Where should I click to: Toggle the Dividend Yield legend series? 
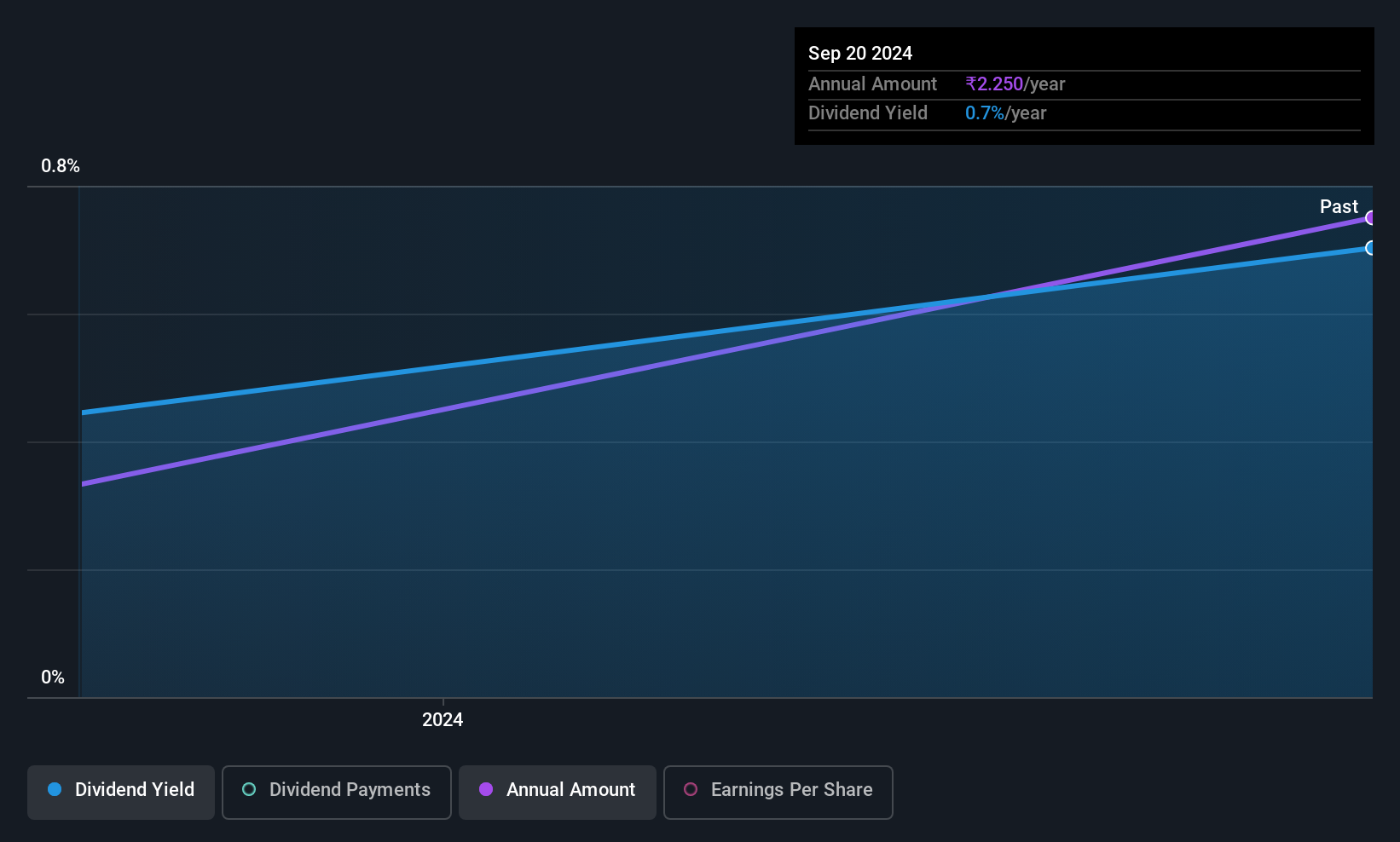[121, 792]
